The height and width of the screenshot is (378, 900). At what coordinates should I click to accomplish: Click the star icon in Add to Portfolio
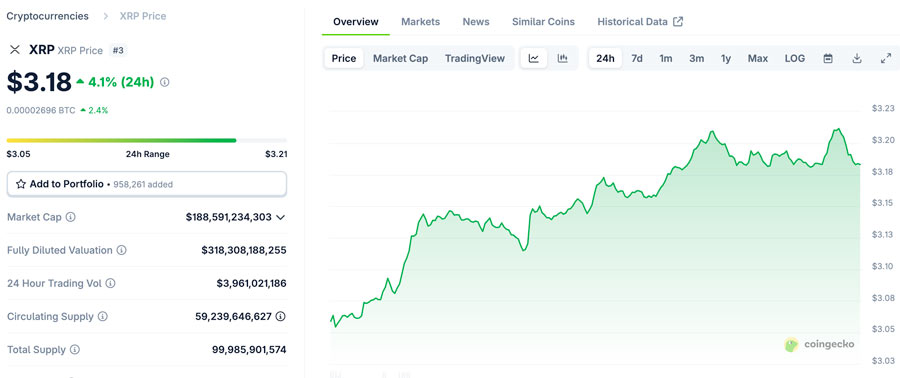point(21,184)
